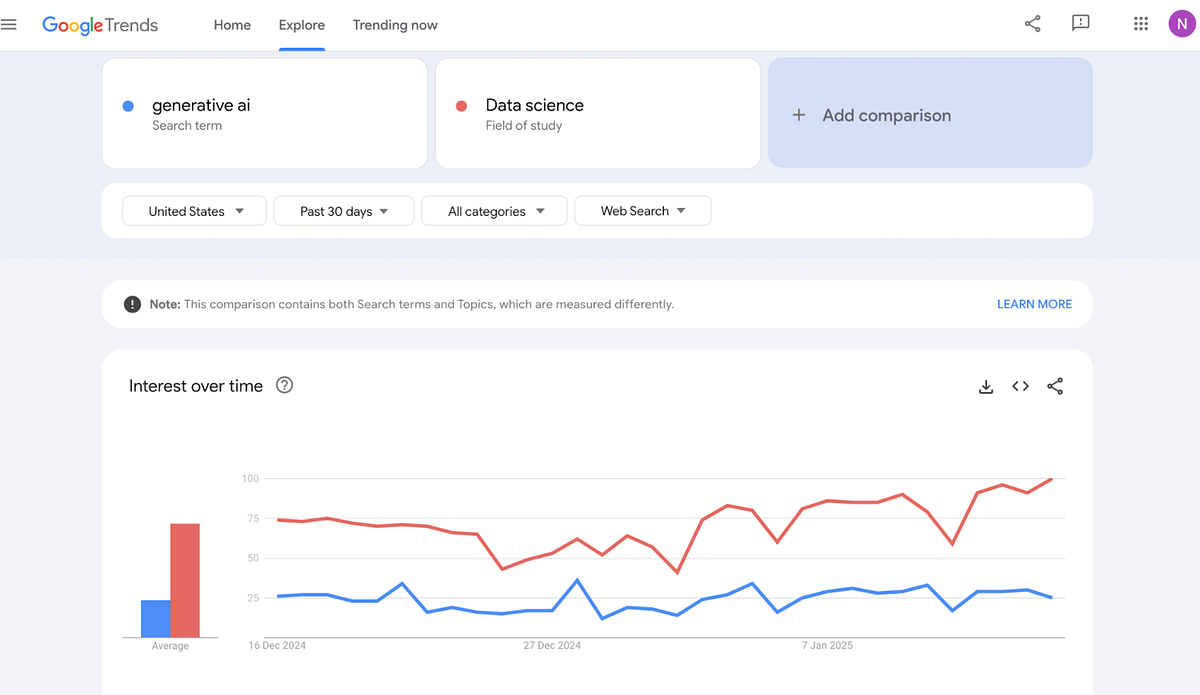The image size is (1200, 695).
Task: Click the share icon in top header
Action: 1033,24
